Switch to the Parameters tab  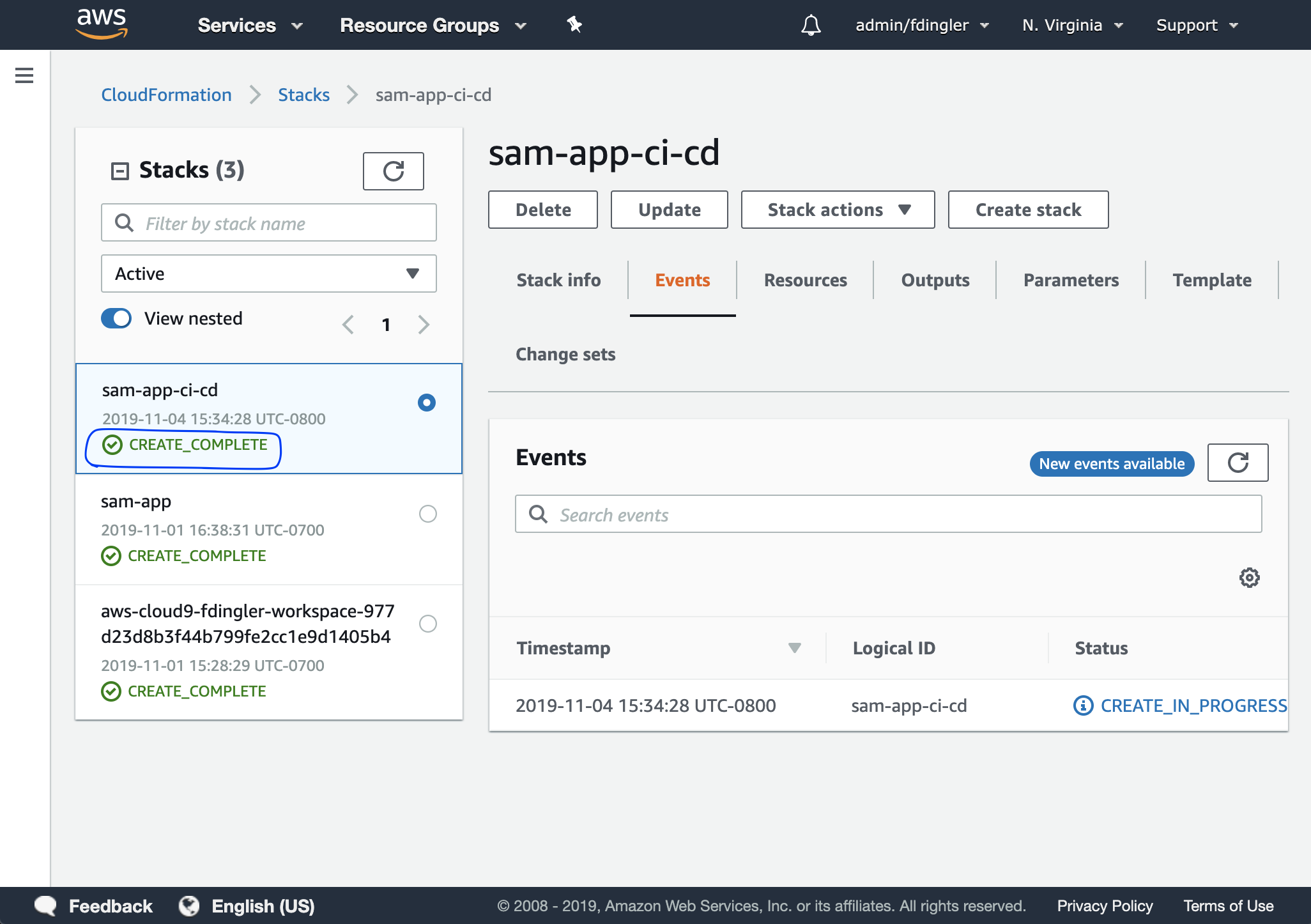tap(1071, 280)
